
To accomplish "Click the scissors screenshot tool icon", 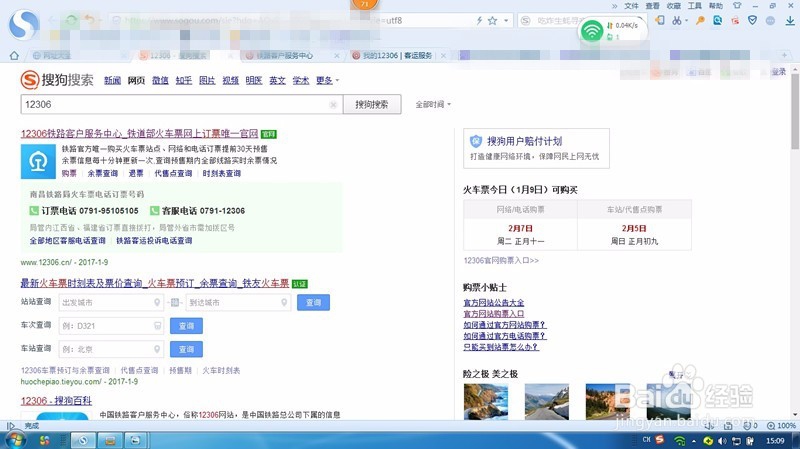I will coord(677,21).
